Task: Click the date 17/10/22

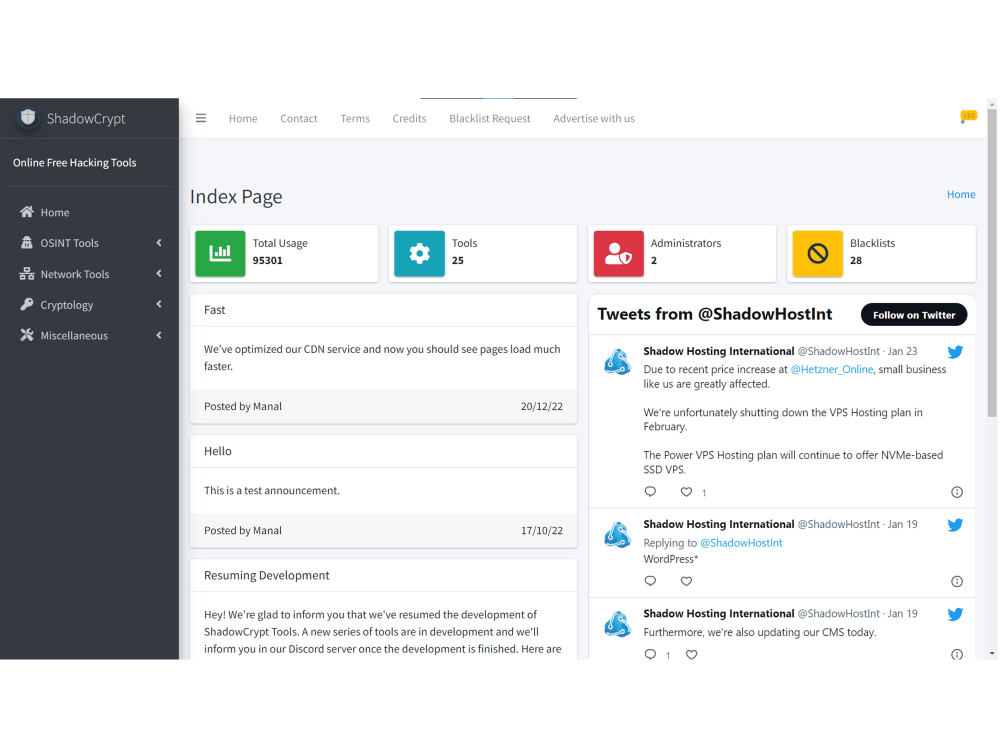Action: [x=541, y=530]
